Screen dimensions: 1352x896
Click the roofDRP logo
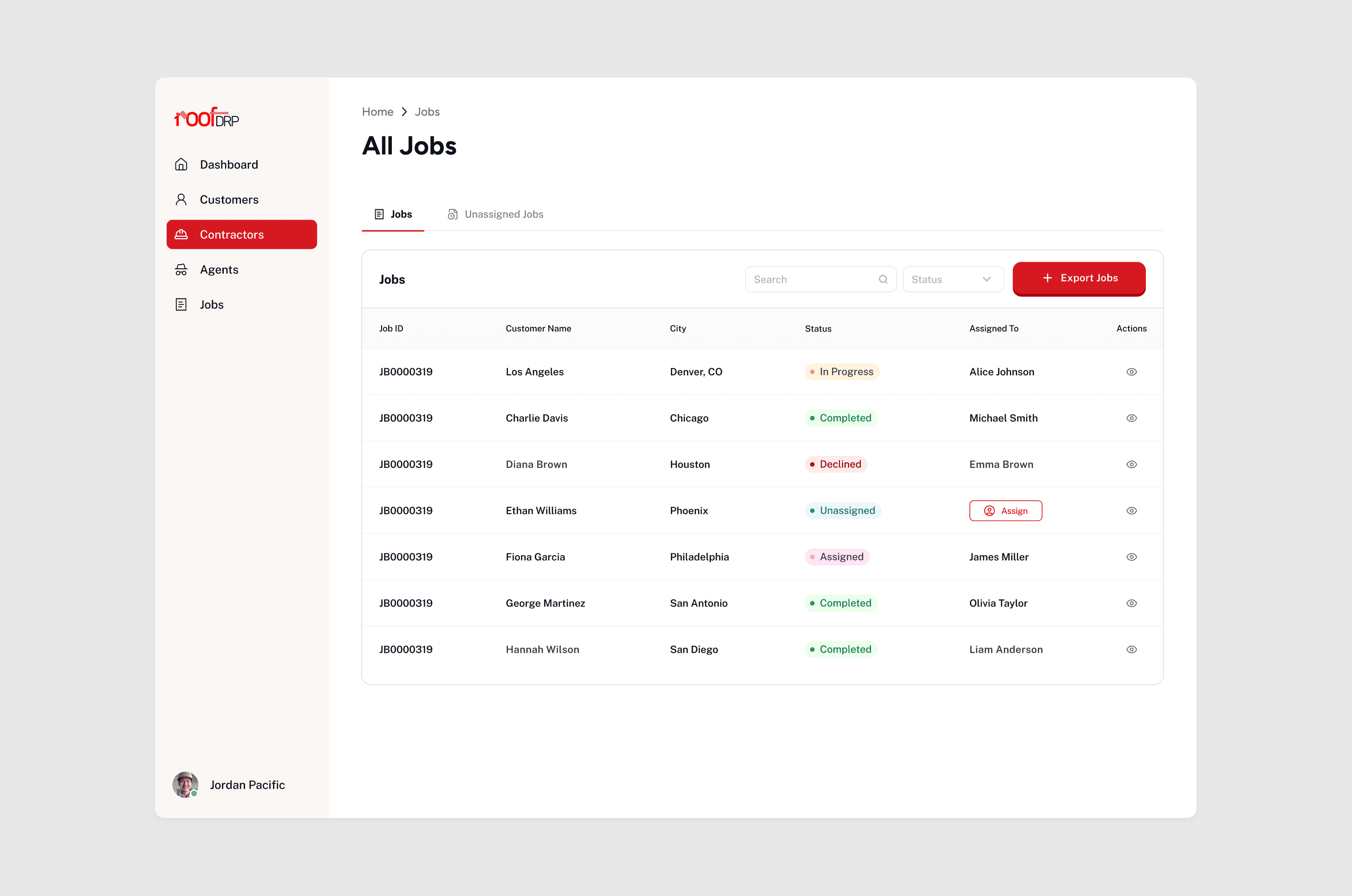(x=206, y=117)
